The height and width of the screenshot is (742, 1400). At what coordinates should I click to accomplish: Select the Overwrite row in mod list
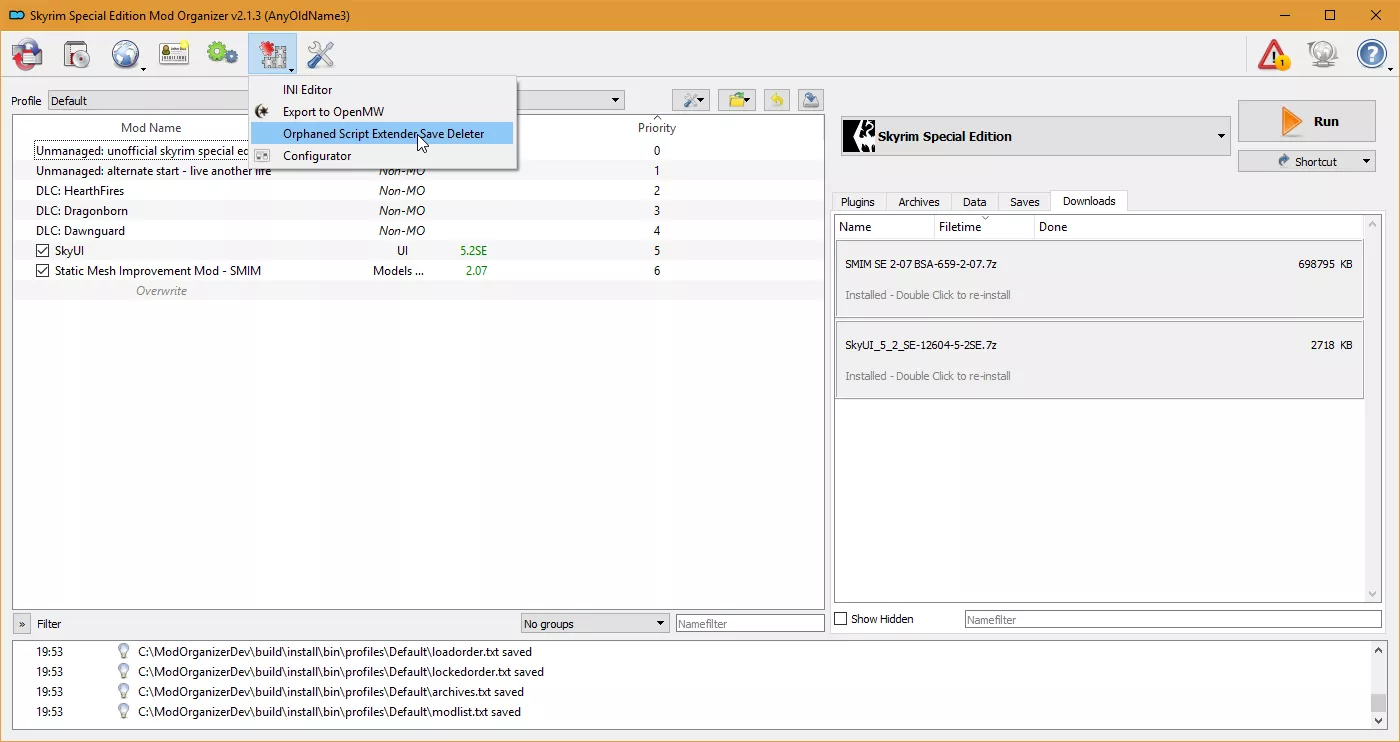point(418,291)
